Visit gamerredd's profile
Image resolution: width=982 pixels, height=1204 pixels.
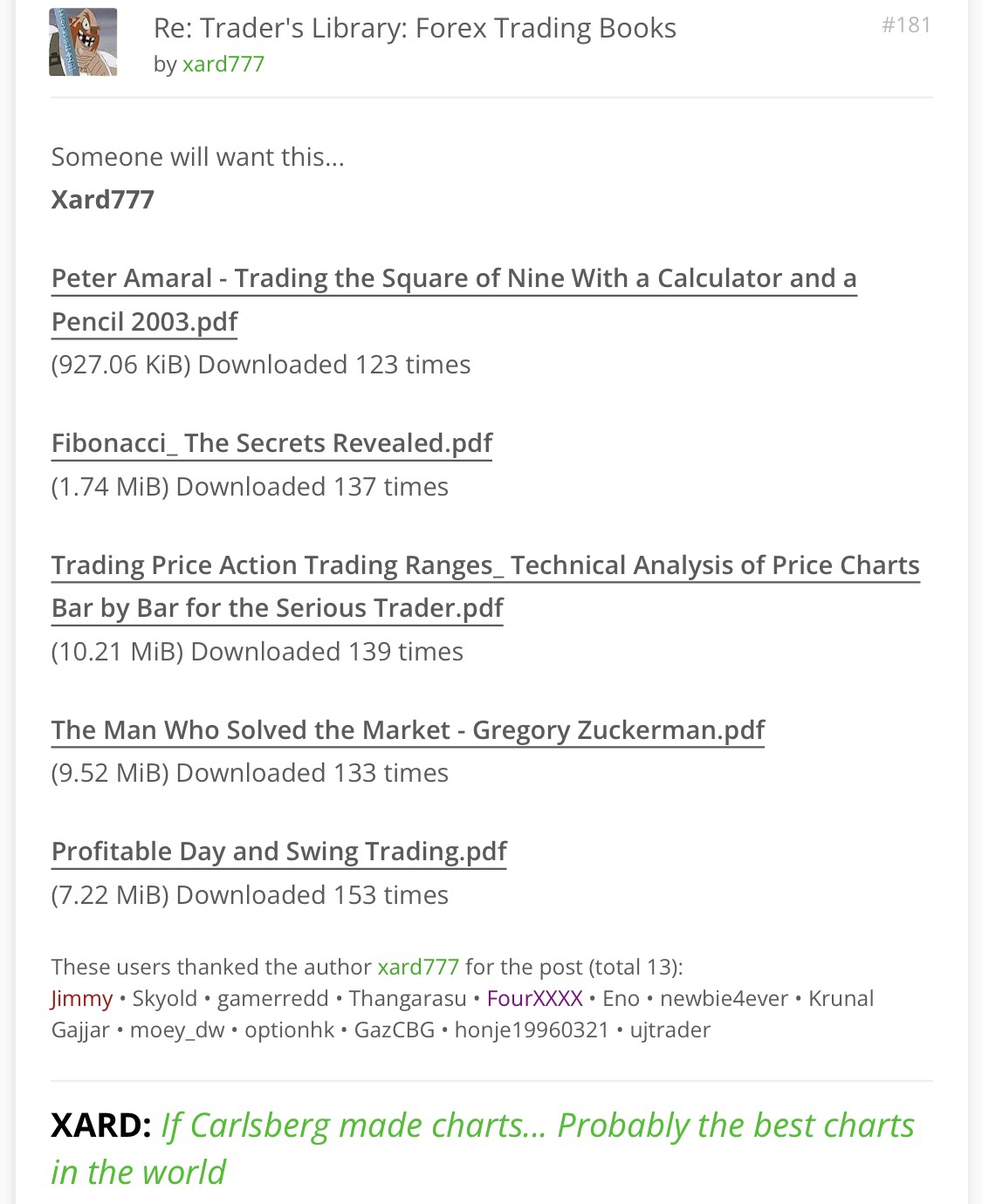coord(272,999)
